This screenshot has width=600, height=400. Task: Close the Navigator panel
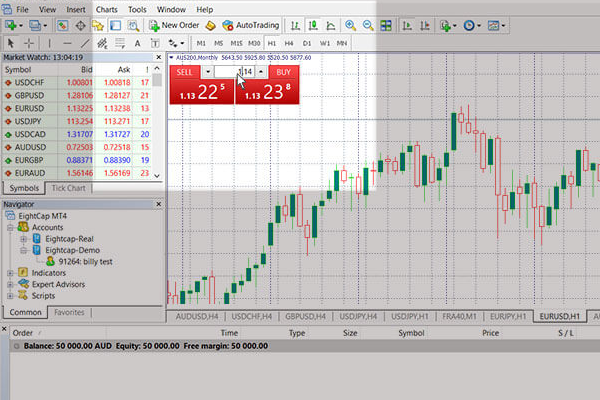tap(158, 204)
